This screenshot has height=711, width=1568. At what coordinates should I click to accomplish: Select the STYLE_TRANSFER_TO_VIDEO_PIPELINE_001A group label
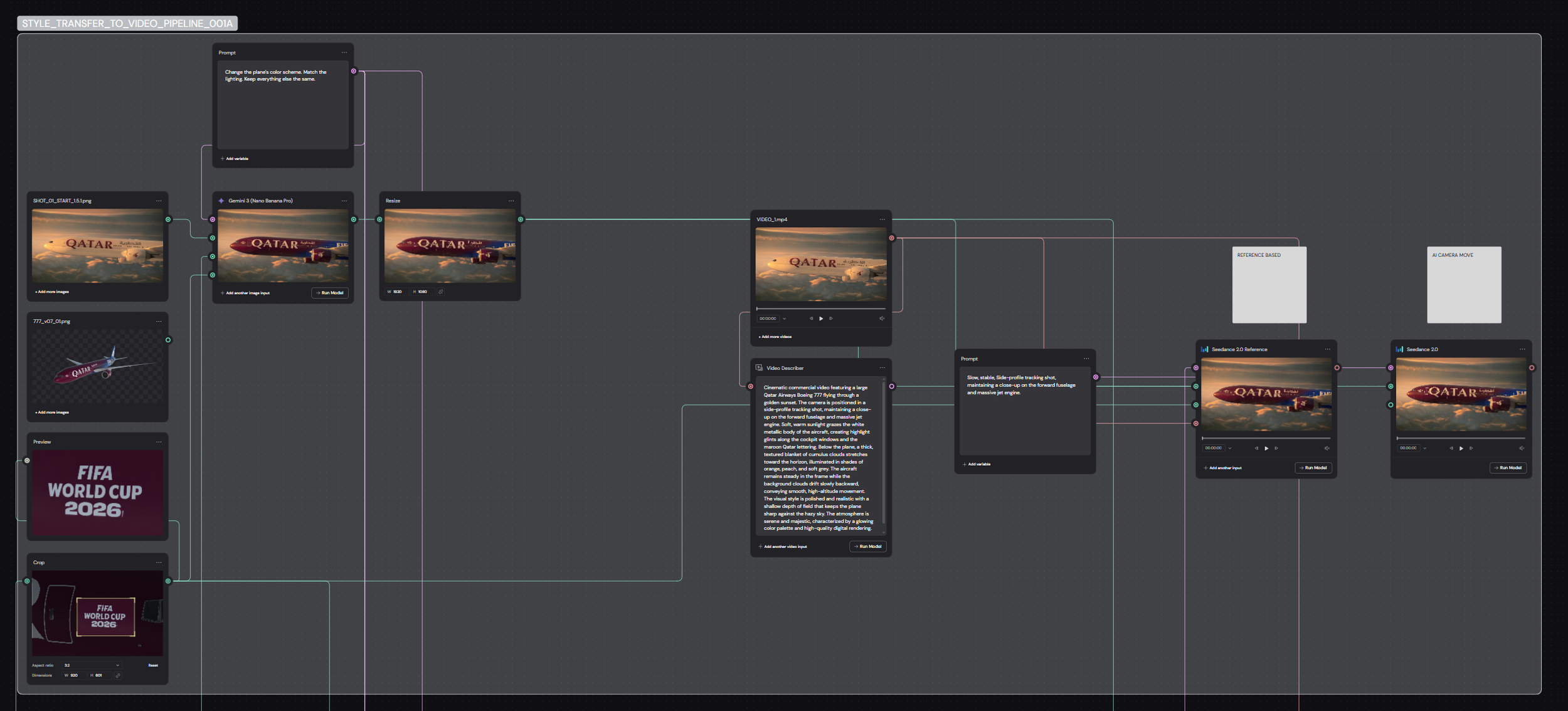[x=127, y=23]
